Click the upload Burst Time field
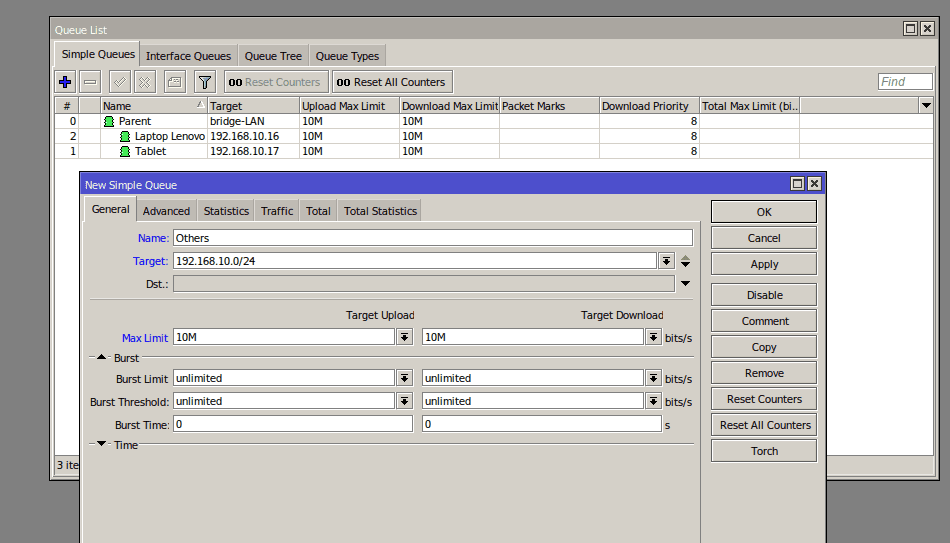 pos(293,424)
